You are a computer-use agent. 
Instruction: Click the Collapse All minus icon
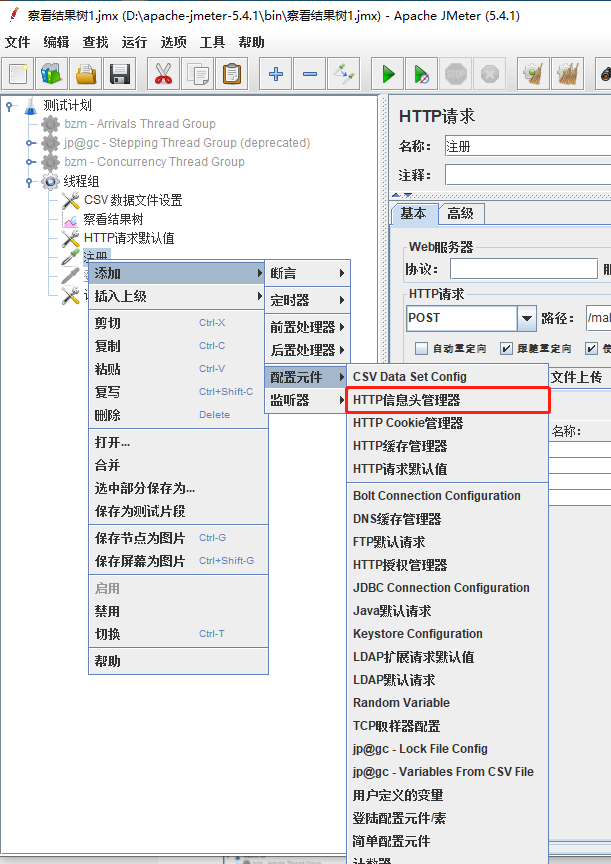(x=310, y=73)
